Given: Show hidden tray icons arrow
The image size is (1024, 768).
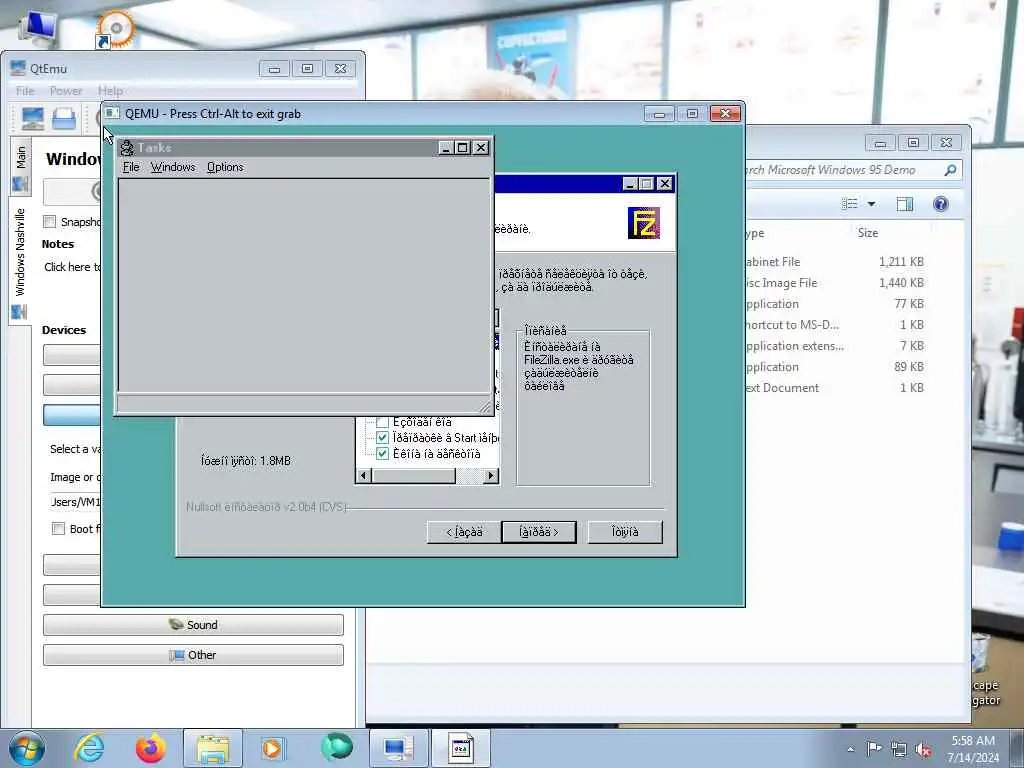Looking at the screenshot, I should [x=850, y=749].
